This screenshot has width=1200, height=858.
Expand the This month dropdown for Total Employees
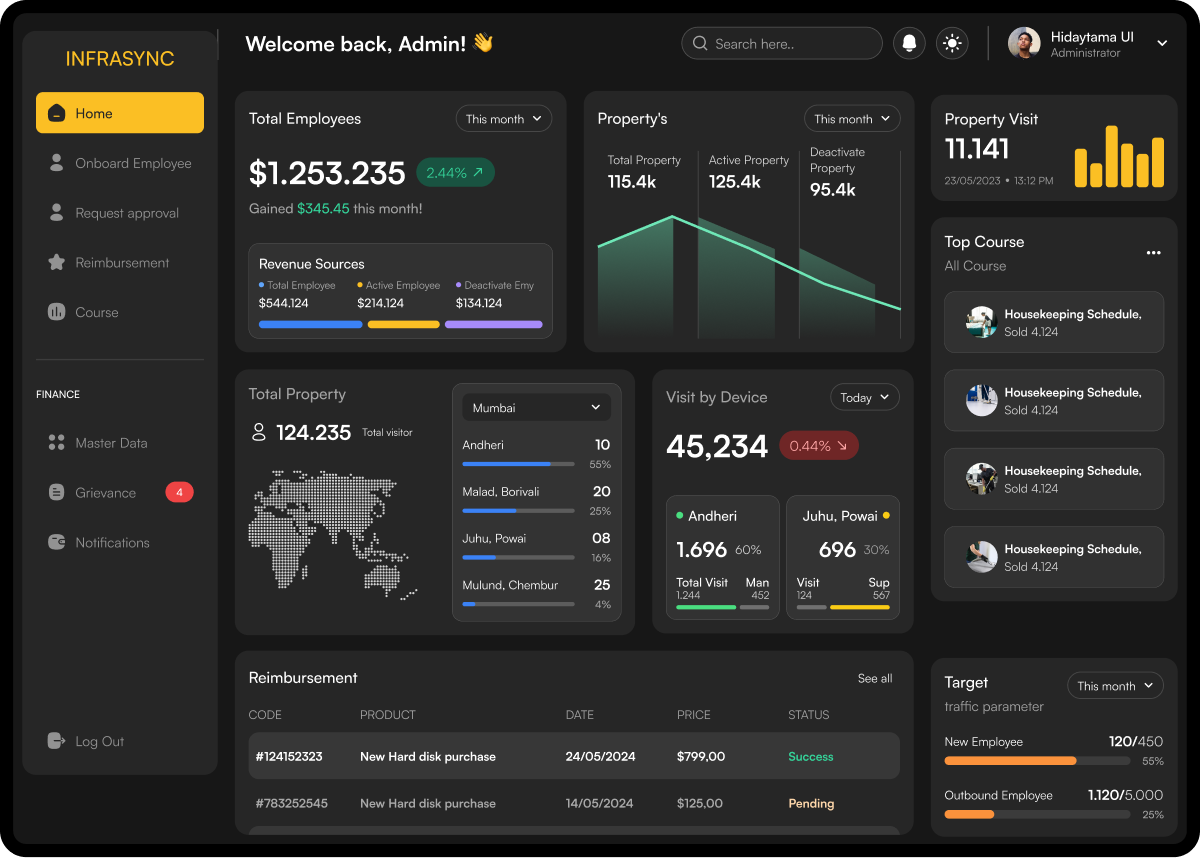(504, 118)
